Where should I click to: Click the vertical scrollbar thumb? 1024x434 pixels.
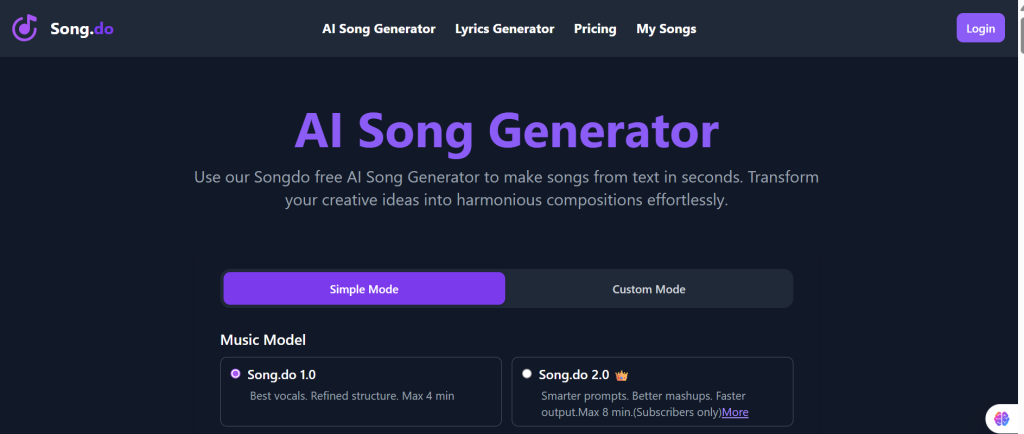1017,30
